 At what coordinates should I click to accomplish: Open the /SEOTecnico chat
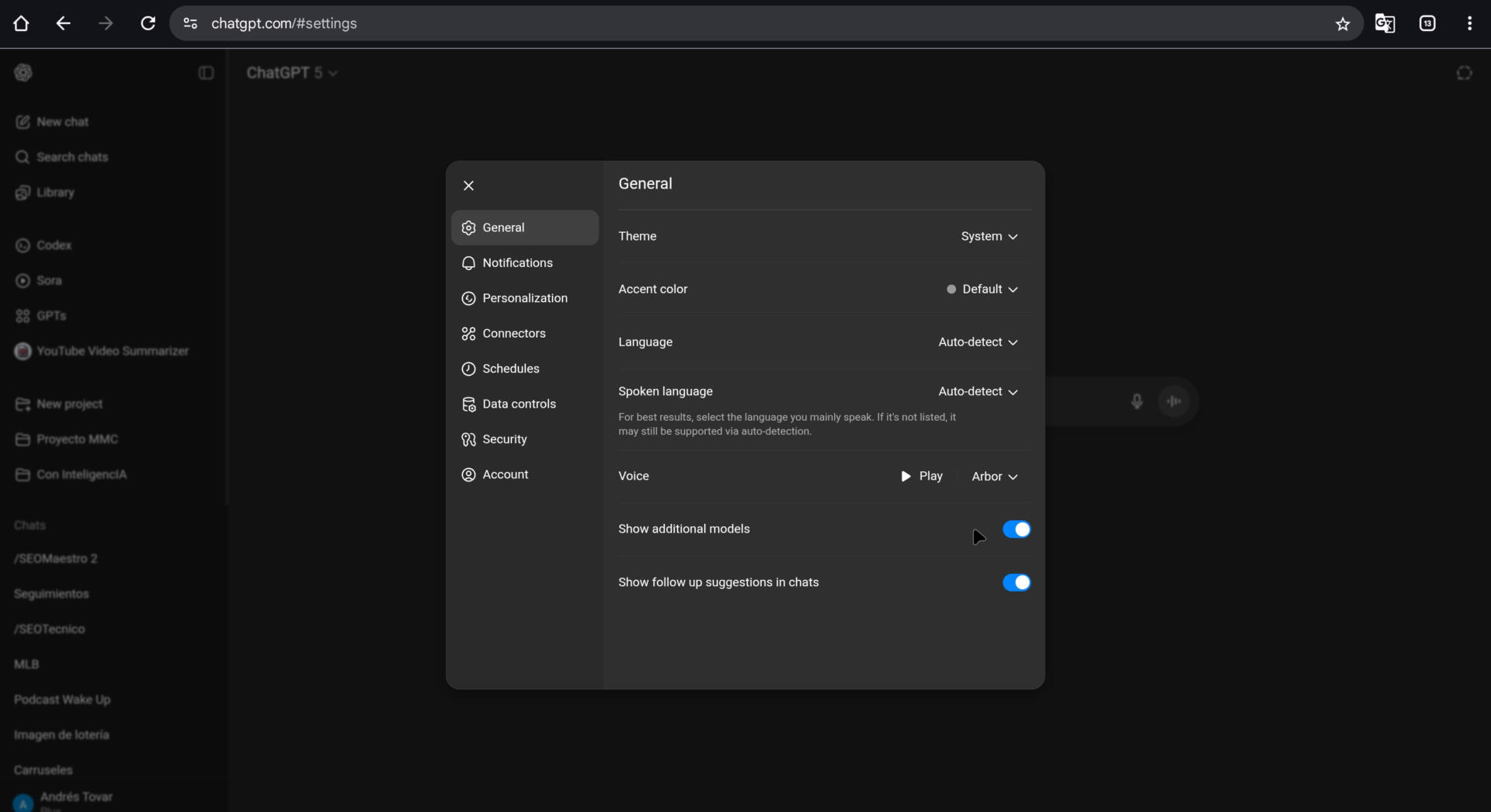click(114, 629)
